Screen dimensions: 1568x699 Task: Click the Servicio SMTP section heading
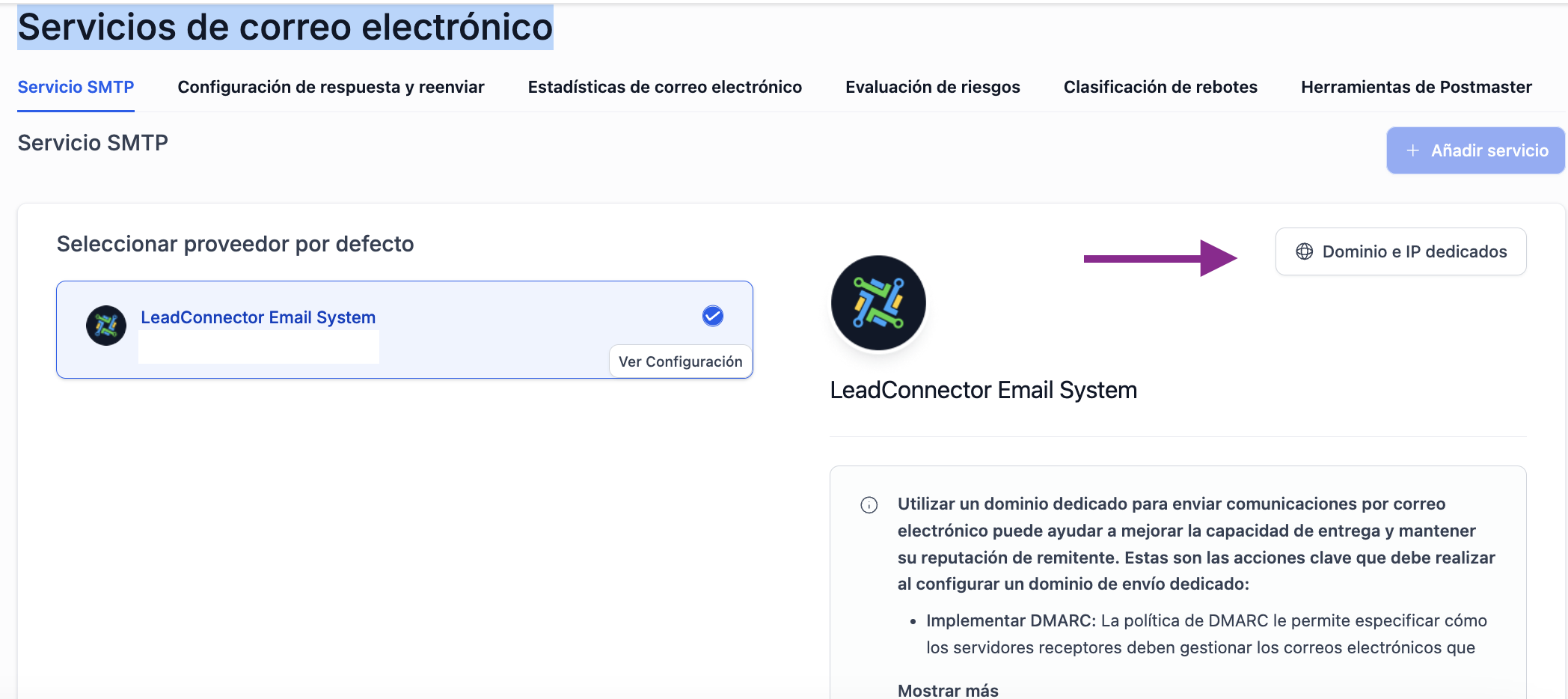tap(93, 143)
